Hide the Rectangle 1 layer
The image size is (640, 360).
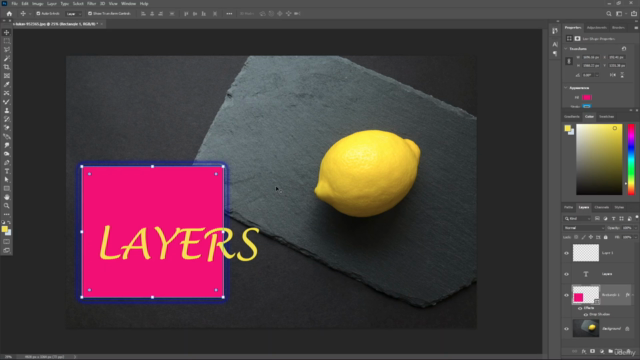(567, 295)
